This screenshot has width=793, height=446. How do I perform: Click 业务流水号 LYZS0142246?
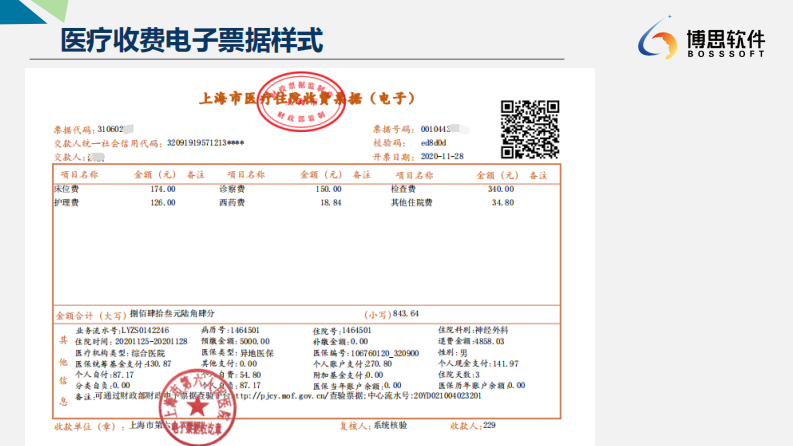(122, 331)
